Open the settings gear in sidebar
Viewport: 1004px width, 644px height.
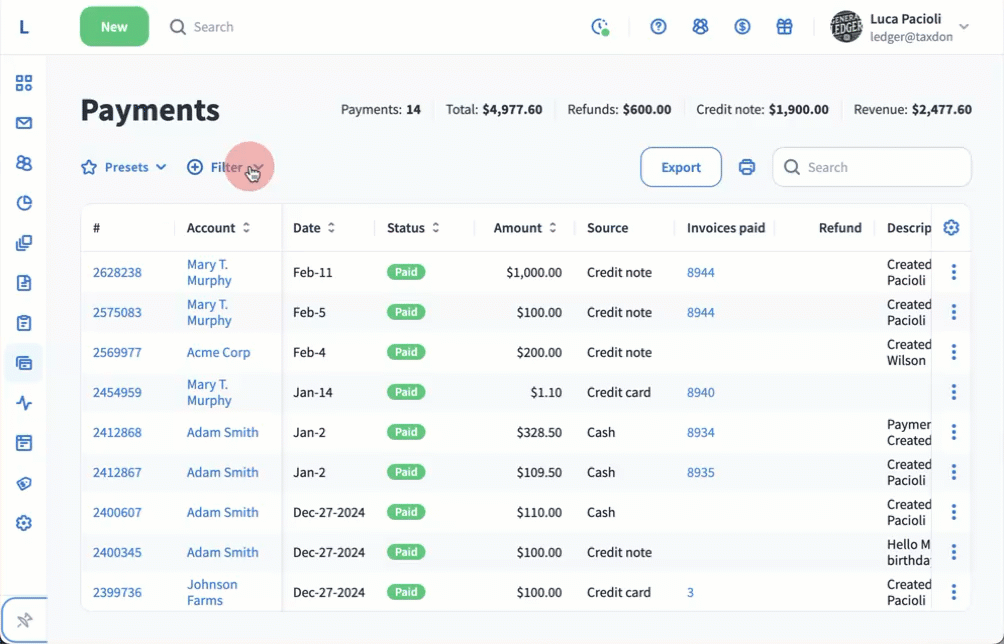(x=24, y=523)
